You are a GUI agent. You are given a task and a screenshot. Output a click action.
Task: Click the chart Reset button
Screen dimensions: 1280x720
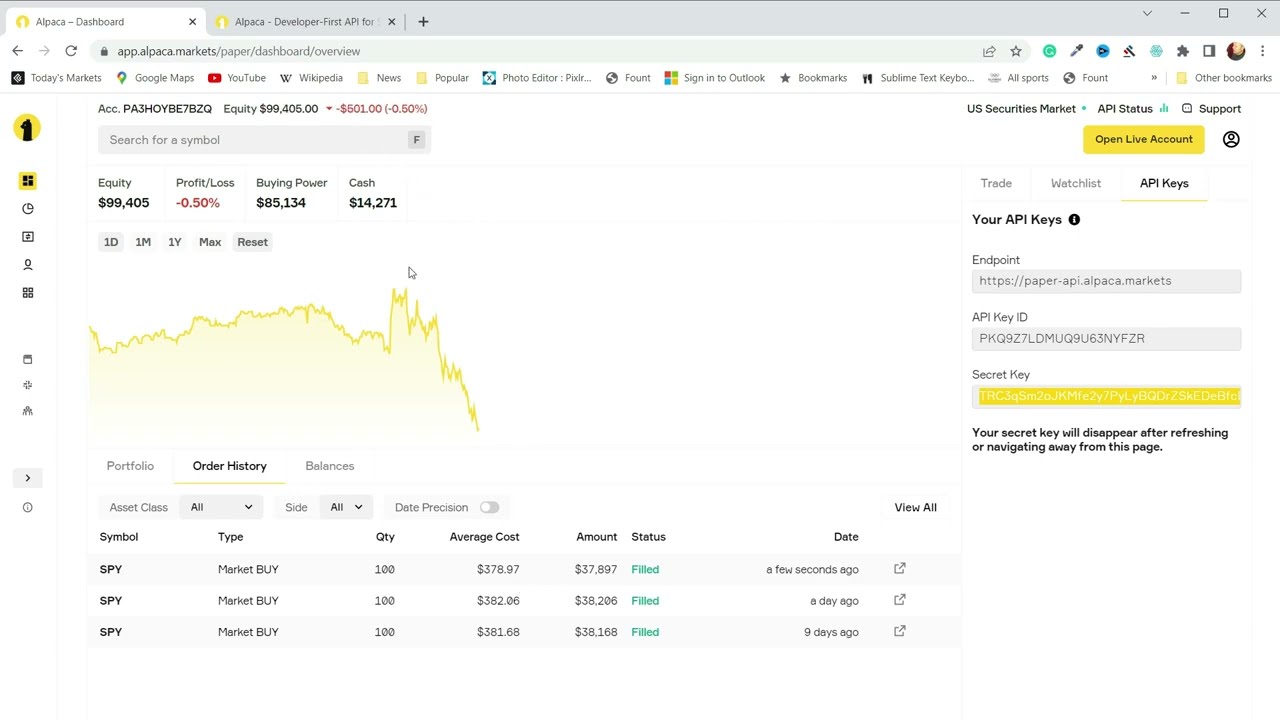tap(252, 242)
